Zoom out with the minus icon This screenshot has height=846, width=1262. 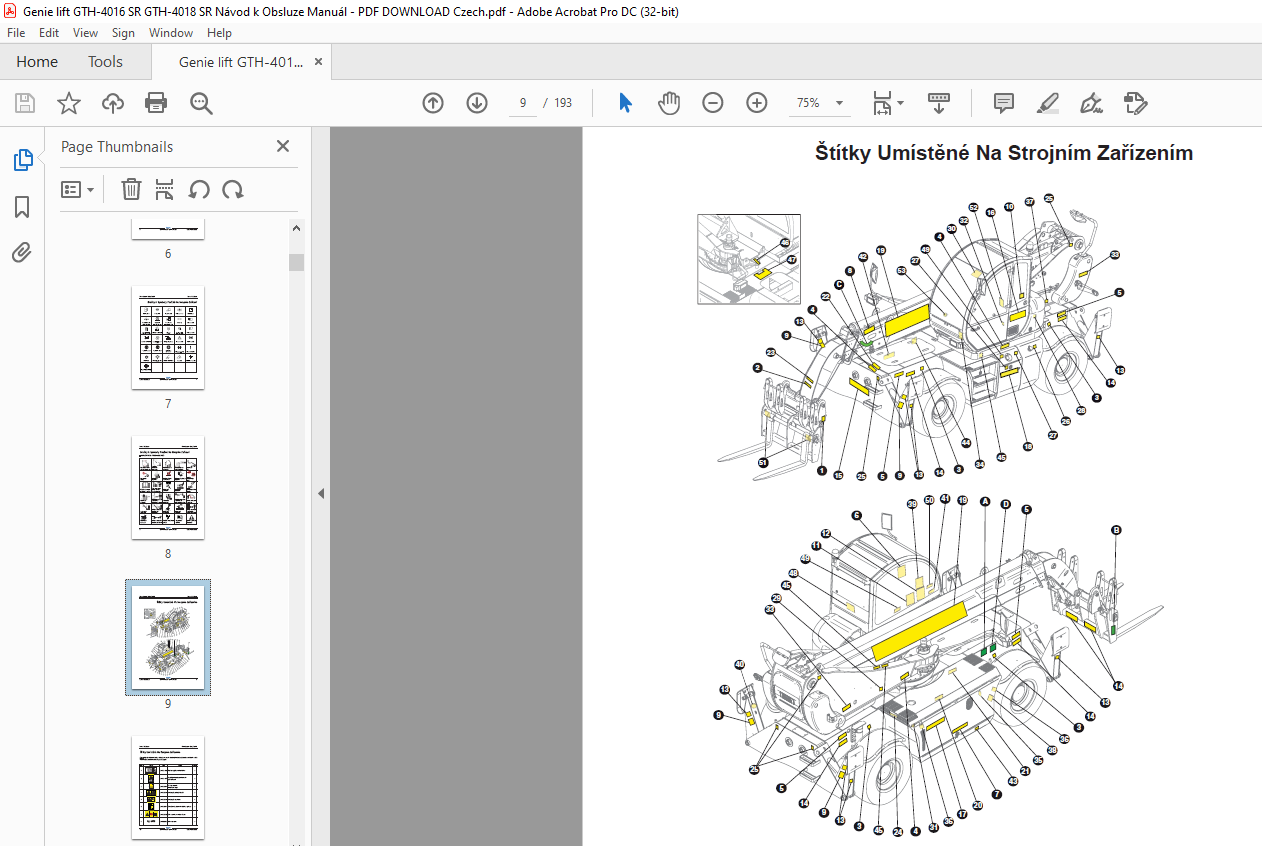coord(713,103)
